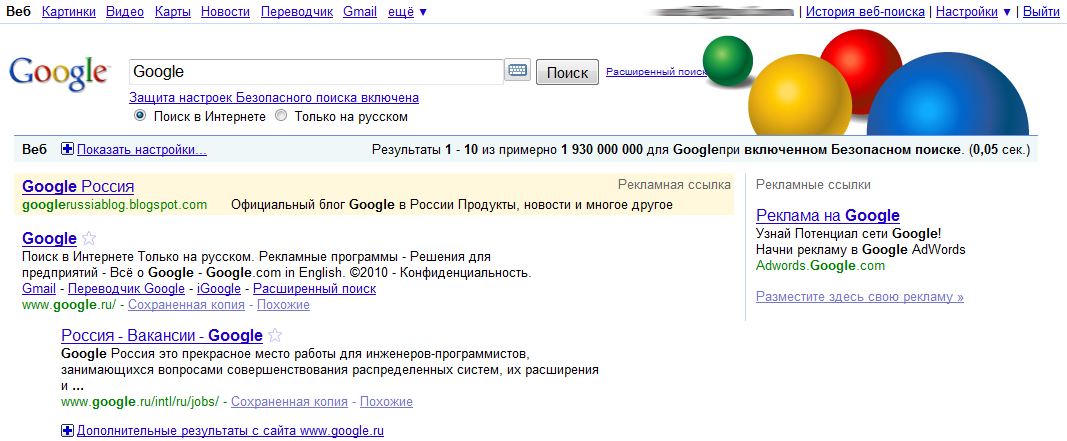This screenshot has height=441, width=1067.
Task: Open Gmail sitelink under Google result
Action: pos(39,289)
